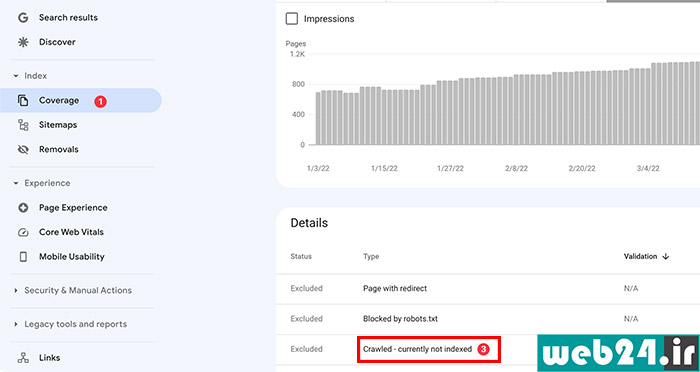The image size is (700, 372).
Task: Click the 400 axis value
Action: tap(299, 115)
